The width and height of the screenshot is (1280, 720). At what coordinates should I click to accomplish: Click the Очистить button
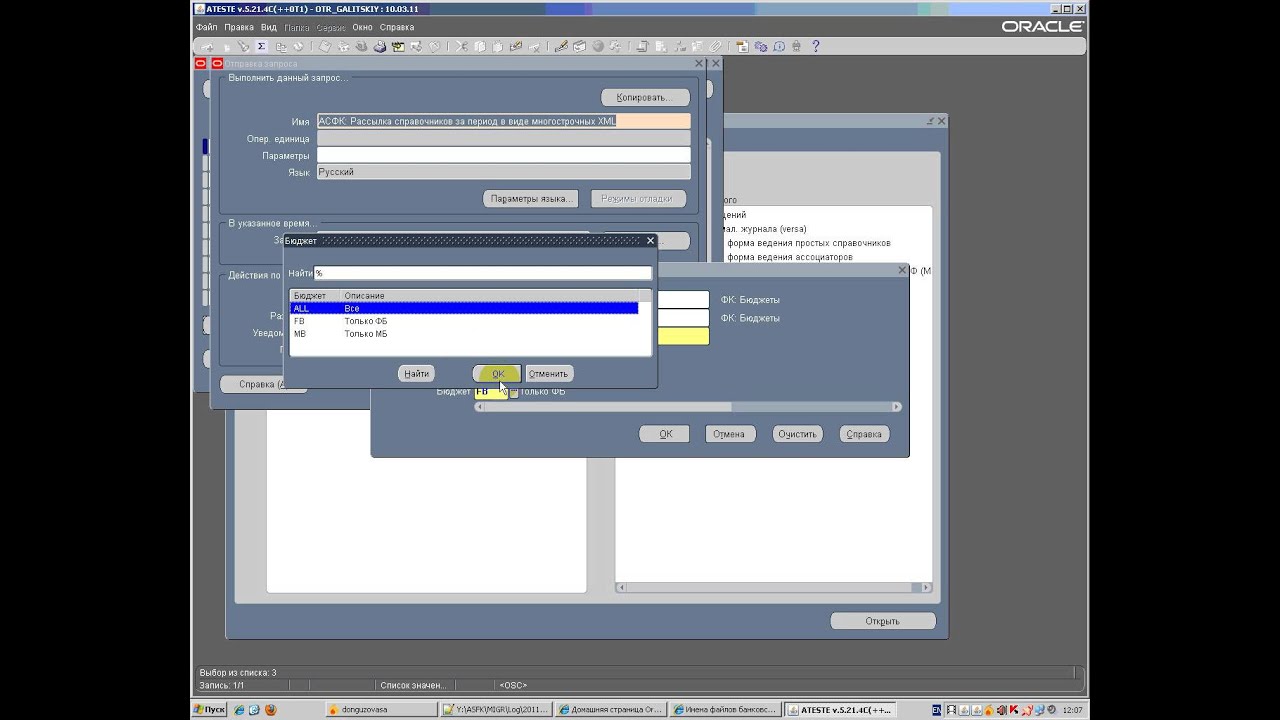point(797,434)
